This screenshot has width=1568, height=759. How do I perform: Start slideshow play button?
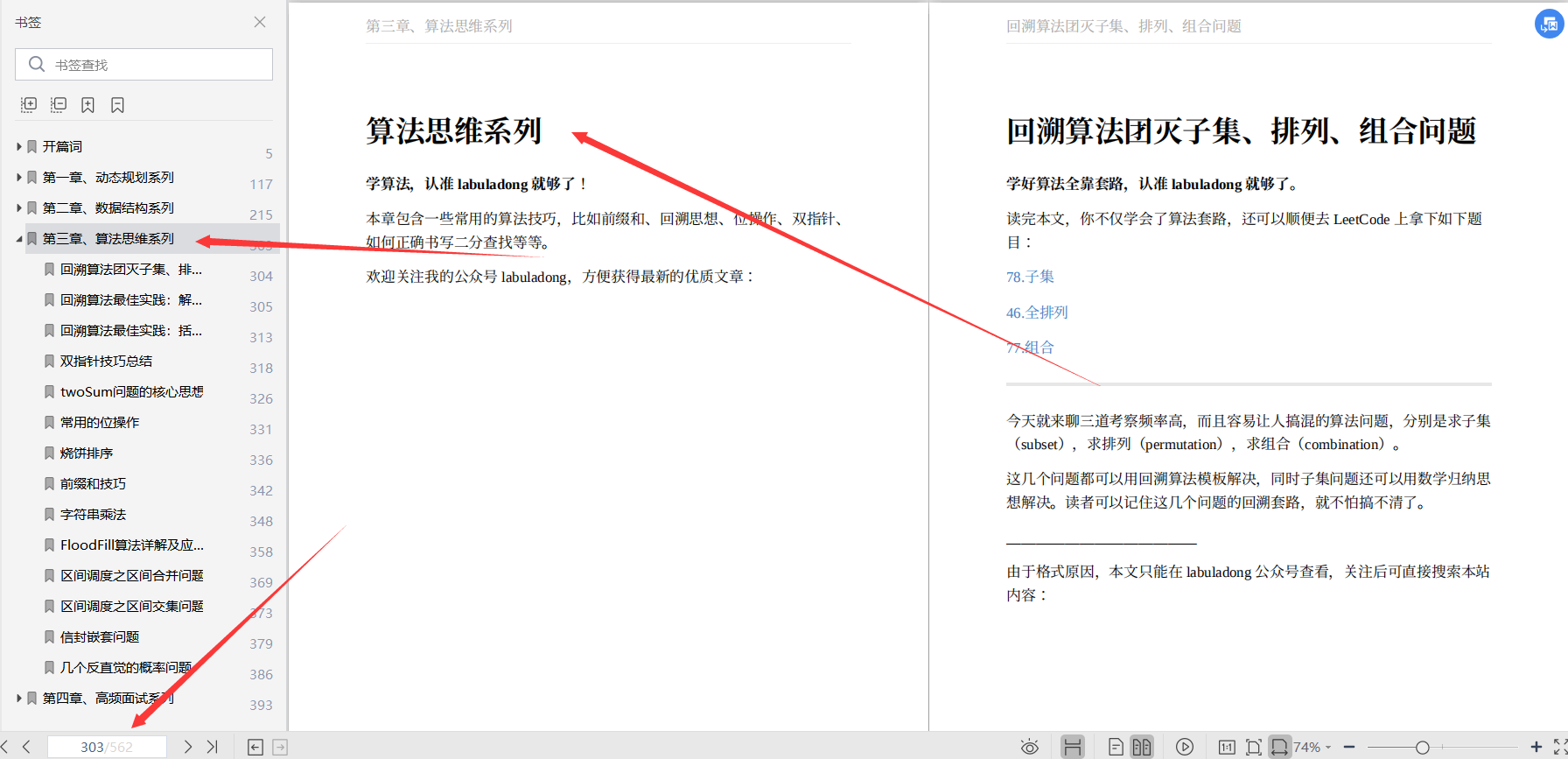1185,747
